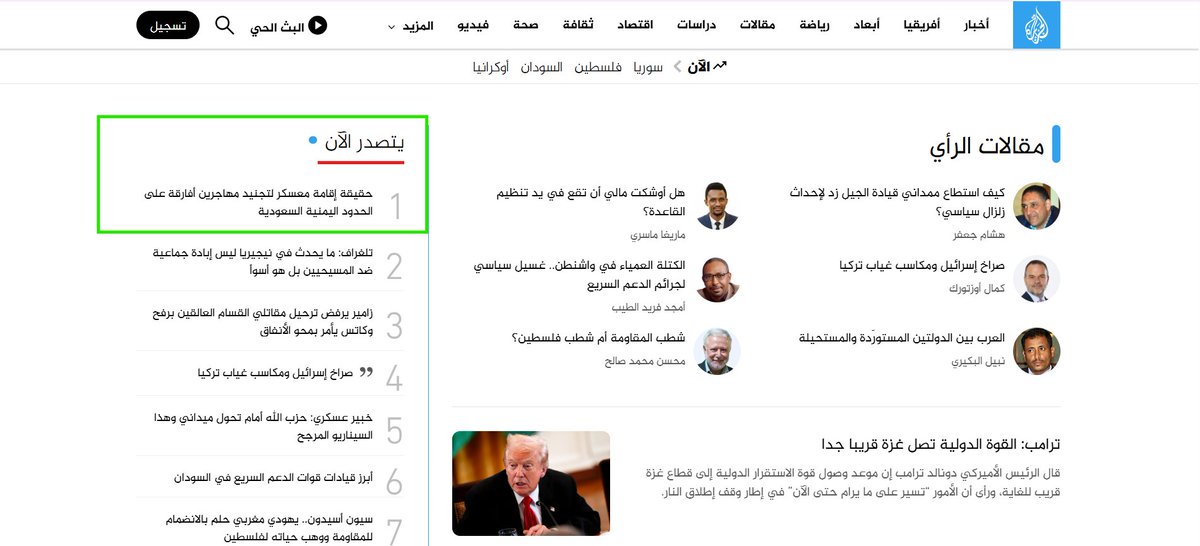
Task: Click the live broadcast play icon
Action: [x=318, y=26]
